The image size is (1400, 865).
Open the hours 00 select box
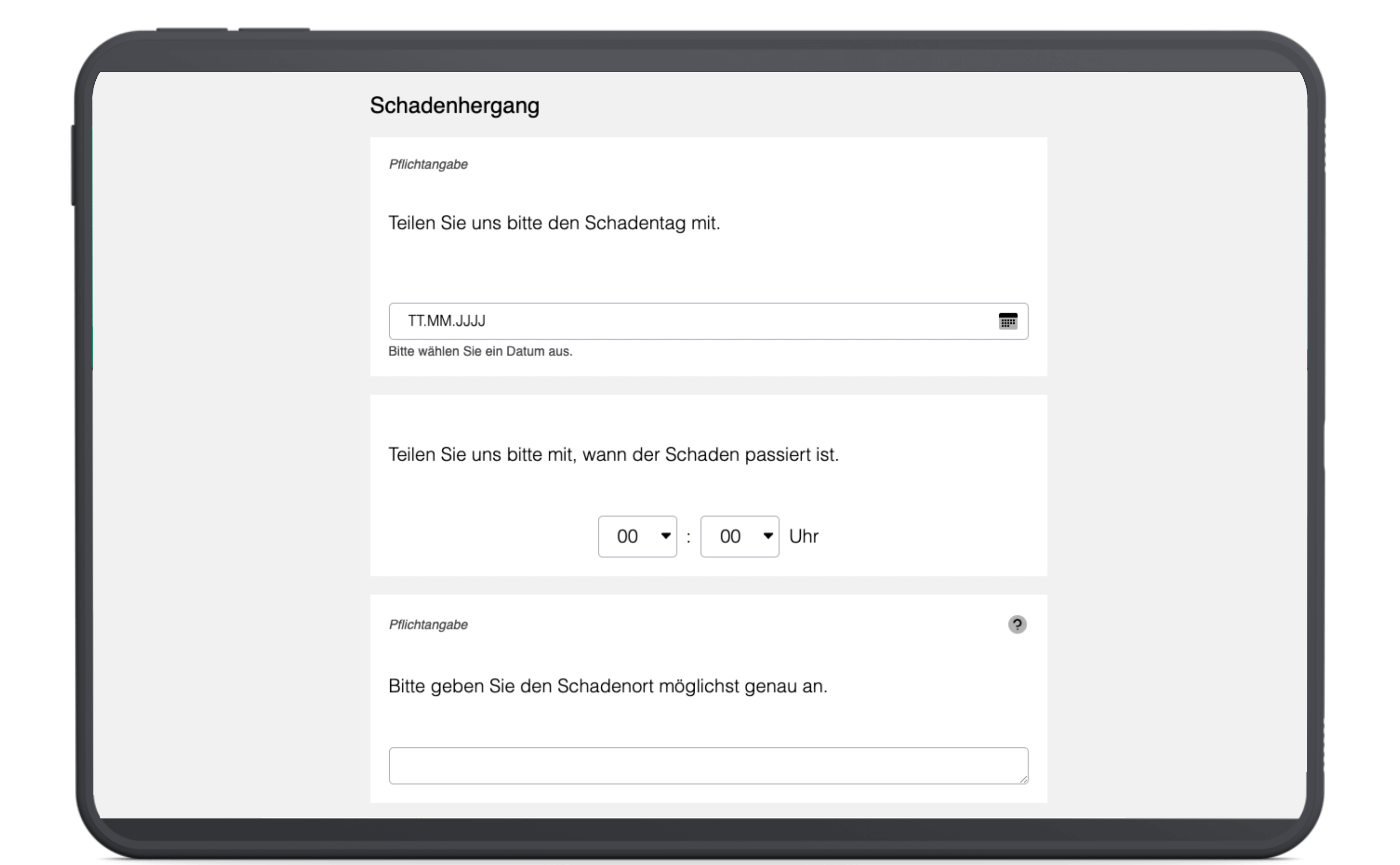(629, 537)
